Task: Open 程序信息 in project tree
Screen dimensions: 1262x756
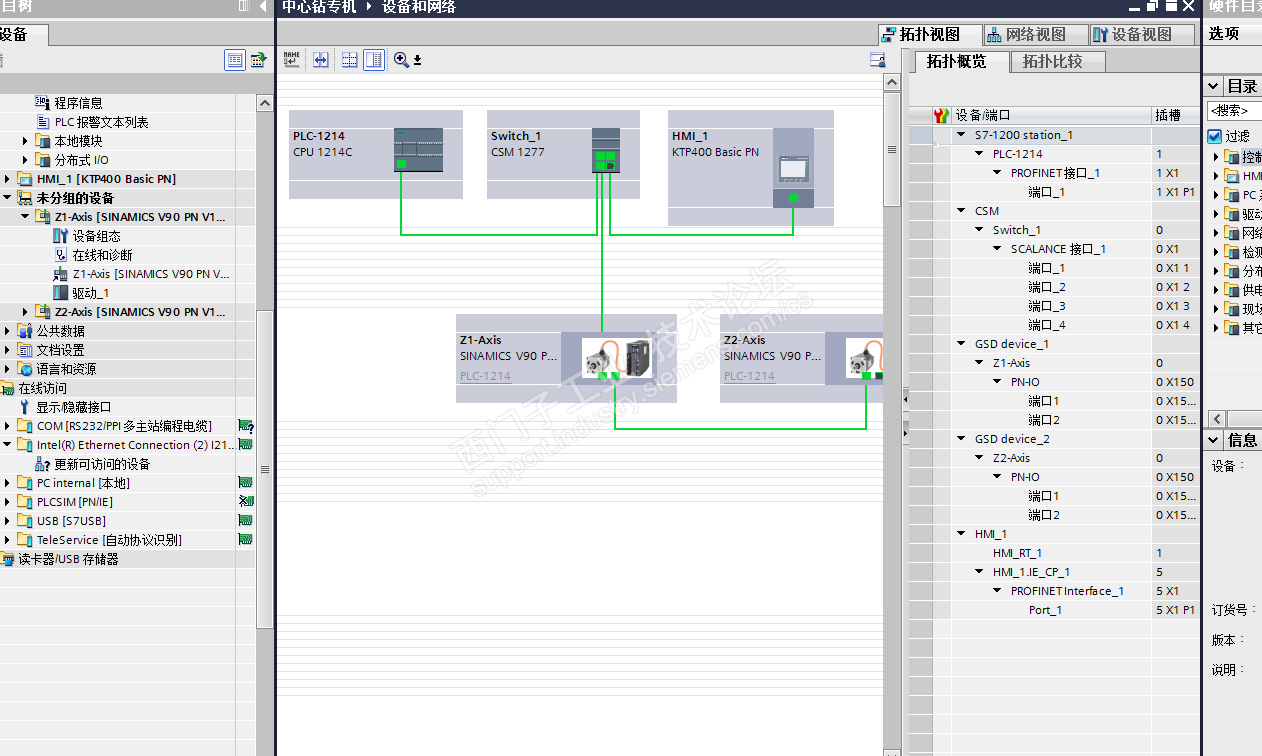Action: tap(78, 103)
